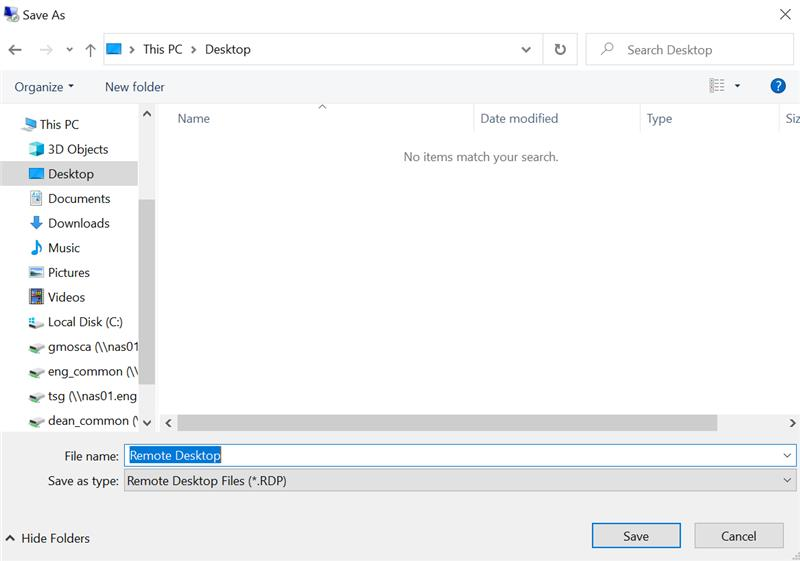Click the Cancel button
Screen dimensions: 800x561
point(739,536)
